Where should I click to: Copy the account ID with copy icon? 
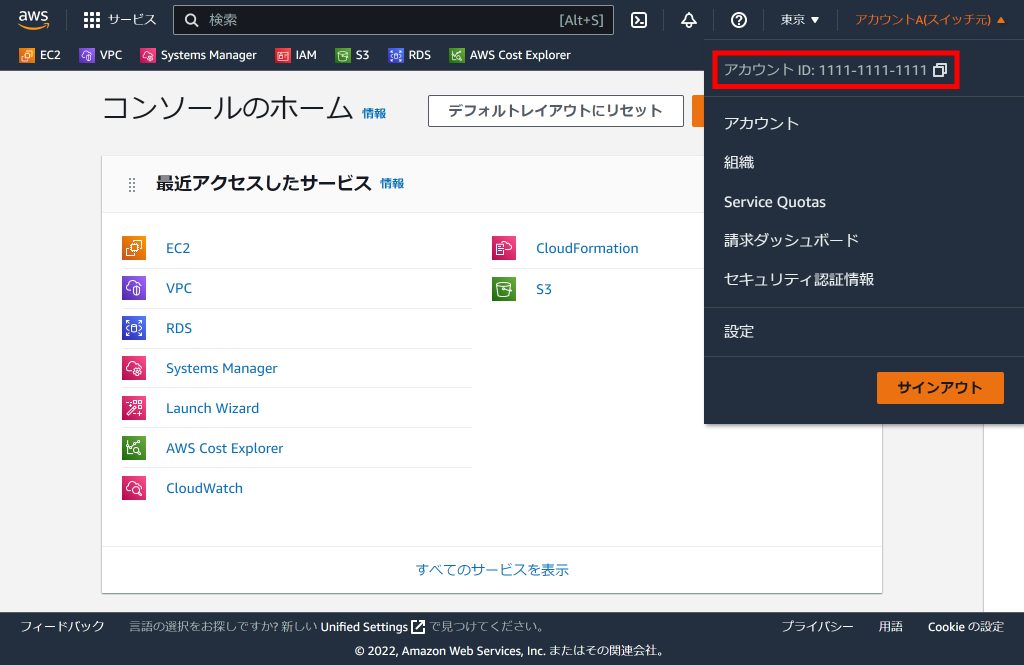coord(940,70)
